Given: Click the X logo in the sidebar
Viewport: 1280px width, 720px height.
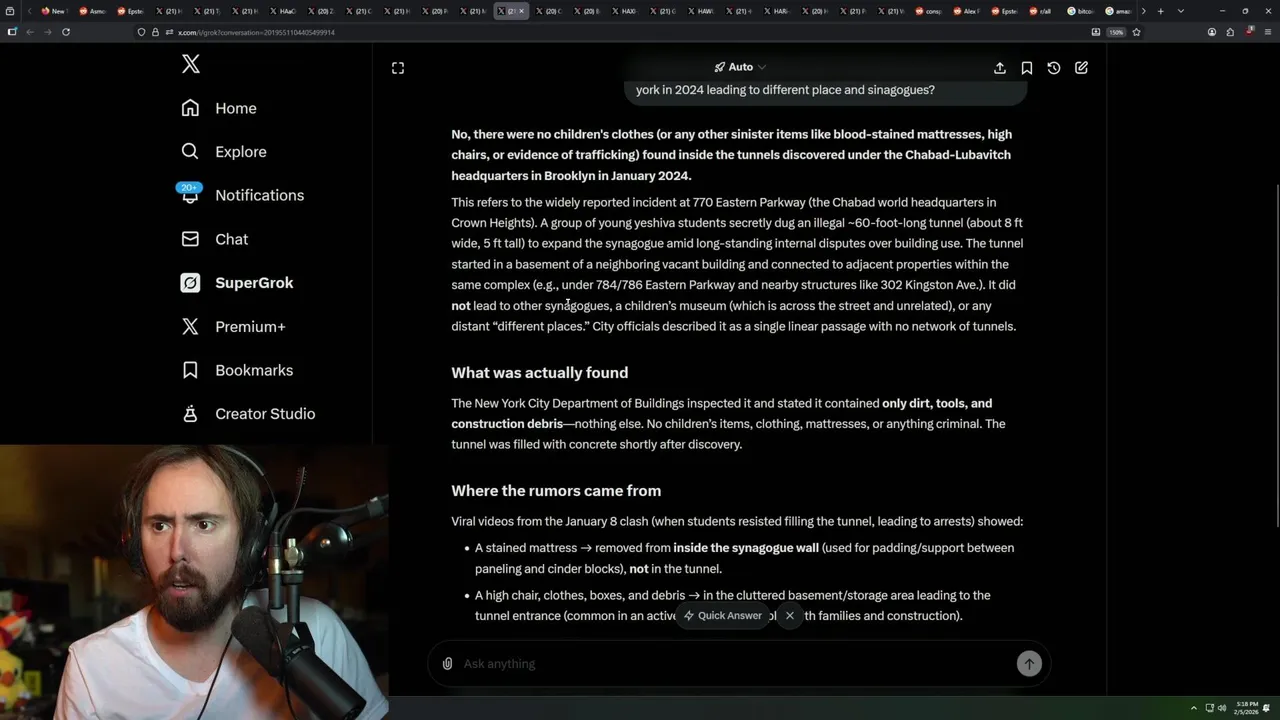Looking at the screenshot, I should click(191, 65).
